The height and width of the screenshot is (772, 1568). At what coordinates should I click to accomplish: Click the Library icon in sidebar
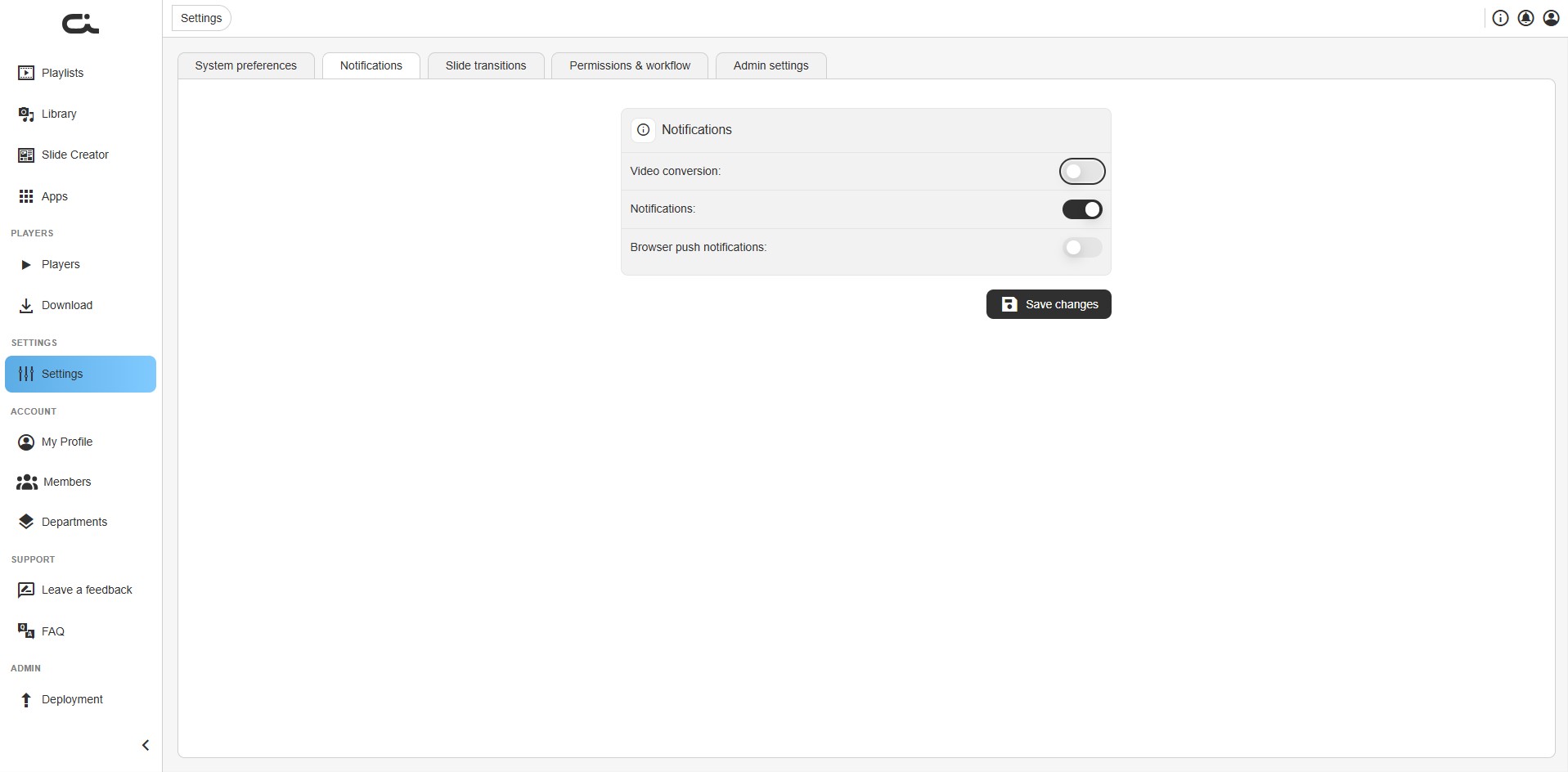point(26,114)
